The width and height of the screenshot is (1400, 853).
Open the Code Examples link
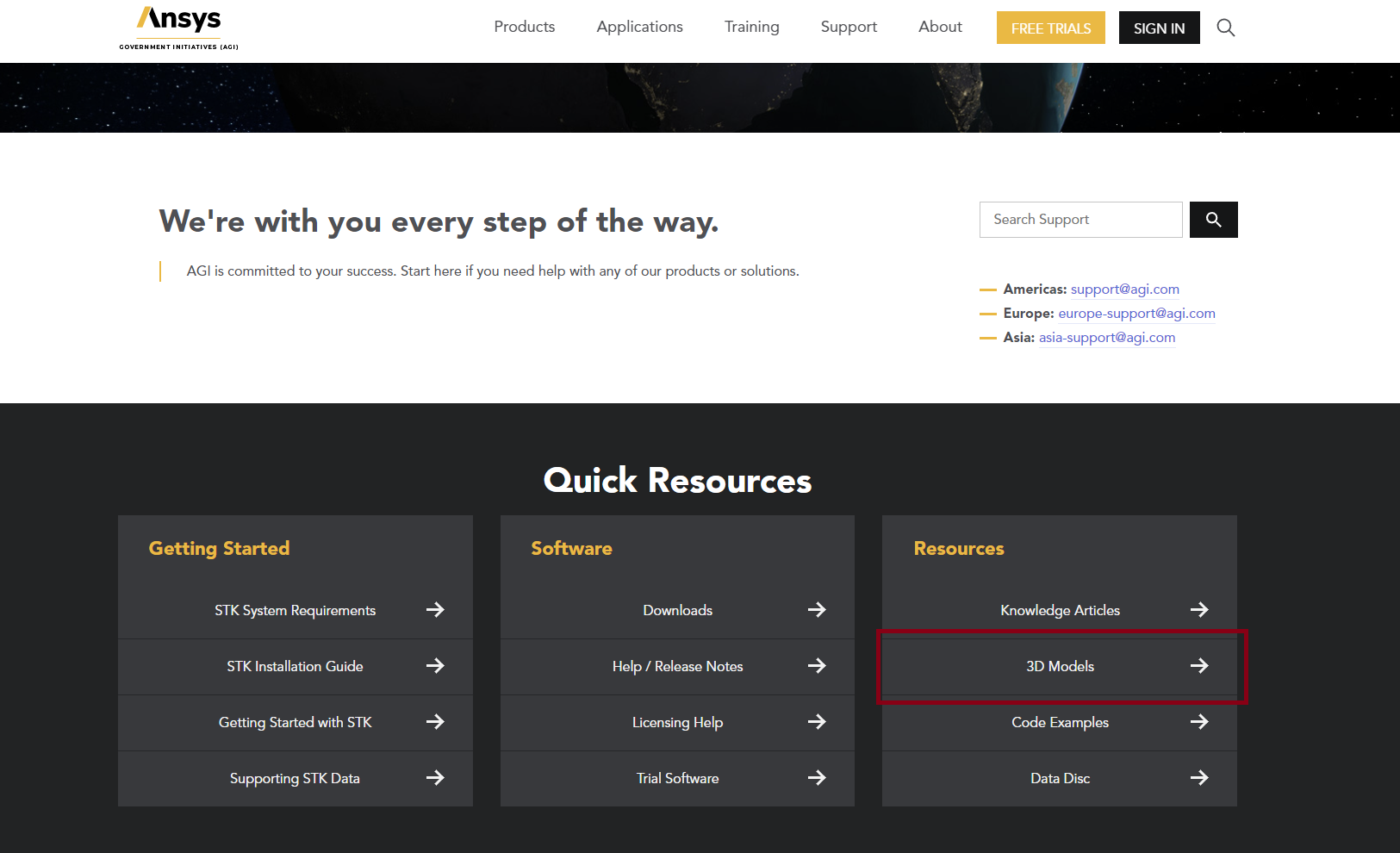coord(1060,722)
